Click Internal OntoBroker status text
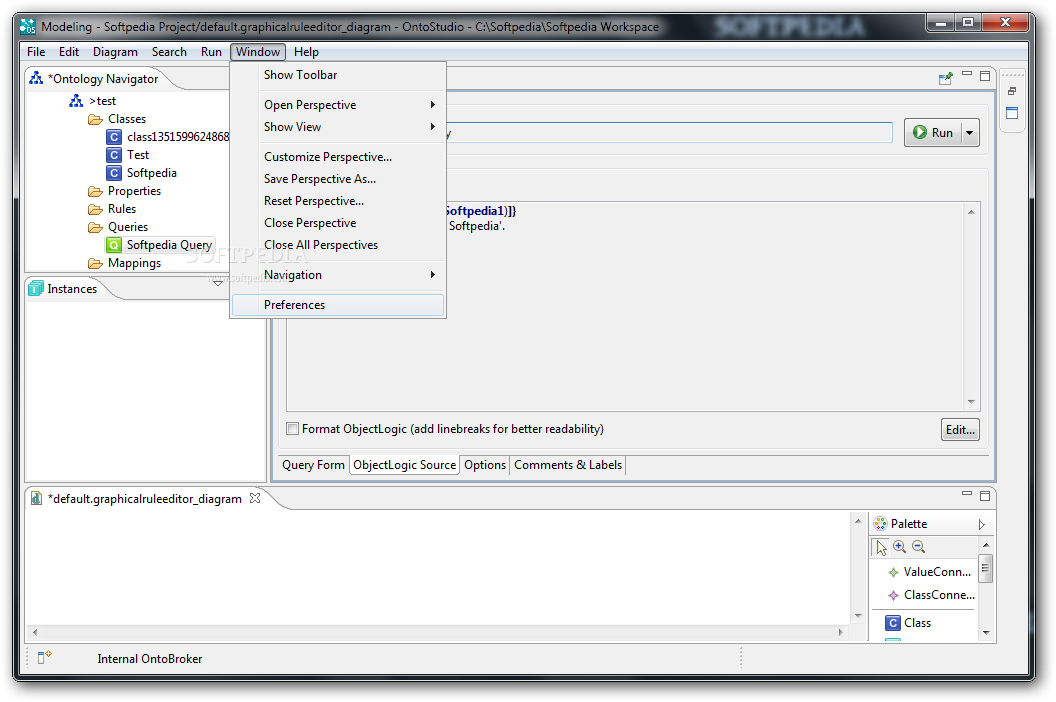The width and height of the screenshot is (1056, 702). [x=150, y=659]
